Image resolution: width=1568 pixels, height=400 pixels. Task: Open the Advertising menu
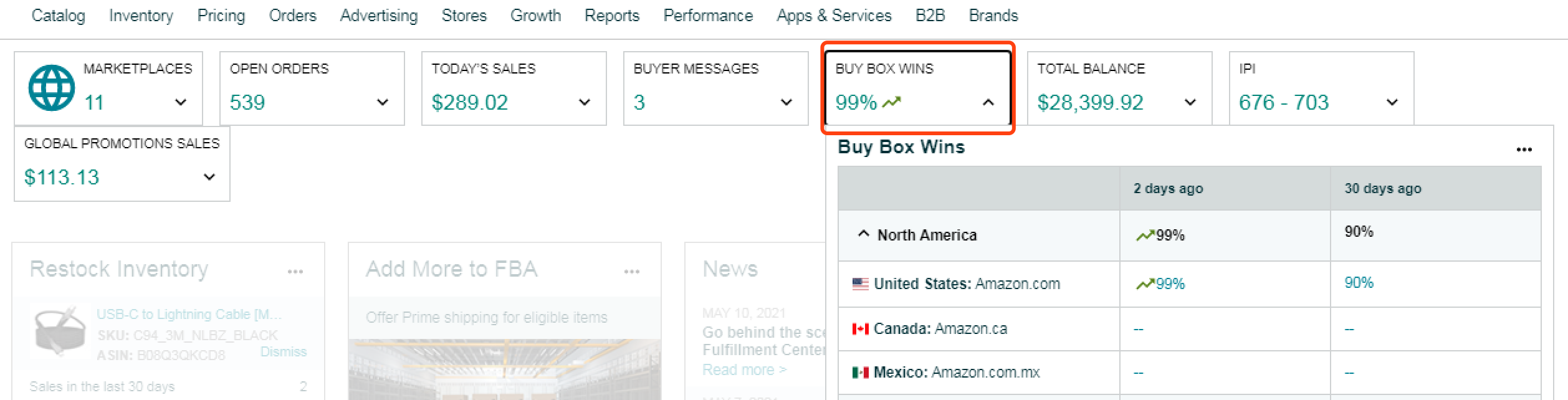point(378,16)
